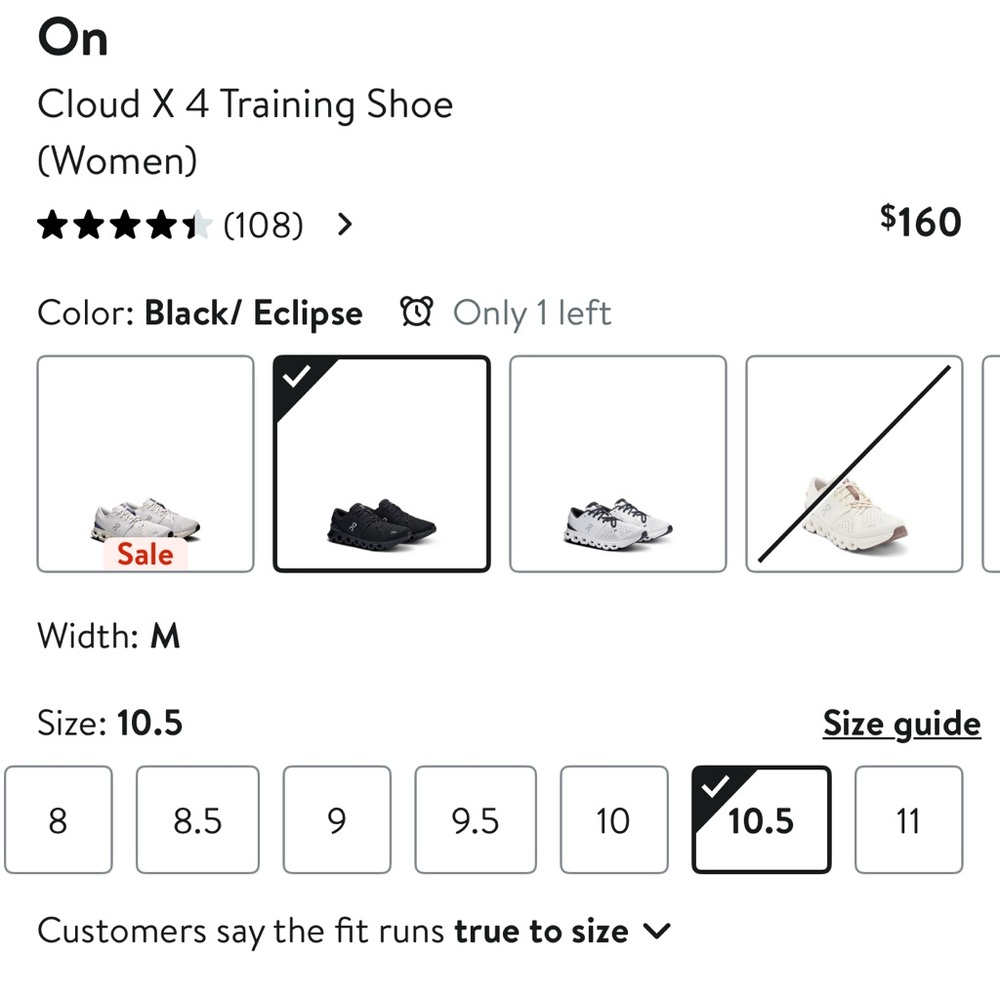Open the Size guide
The height and width of the screenshot is (1000, 1000).
coord(900,723)
